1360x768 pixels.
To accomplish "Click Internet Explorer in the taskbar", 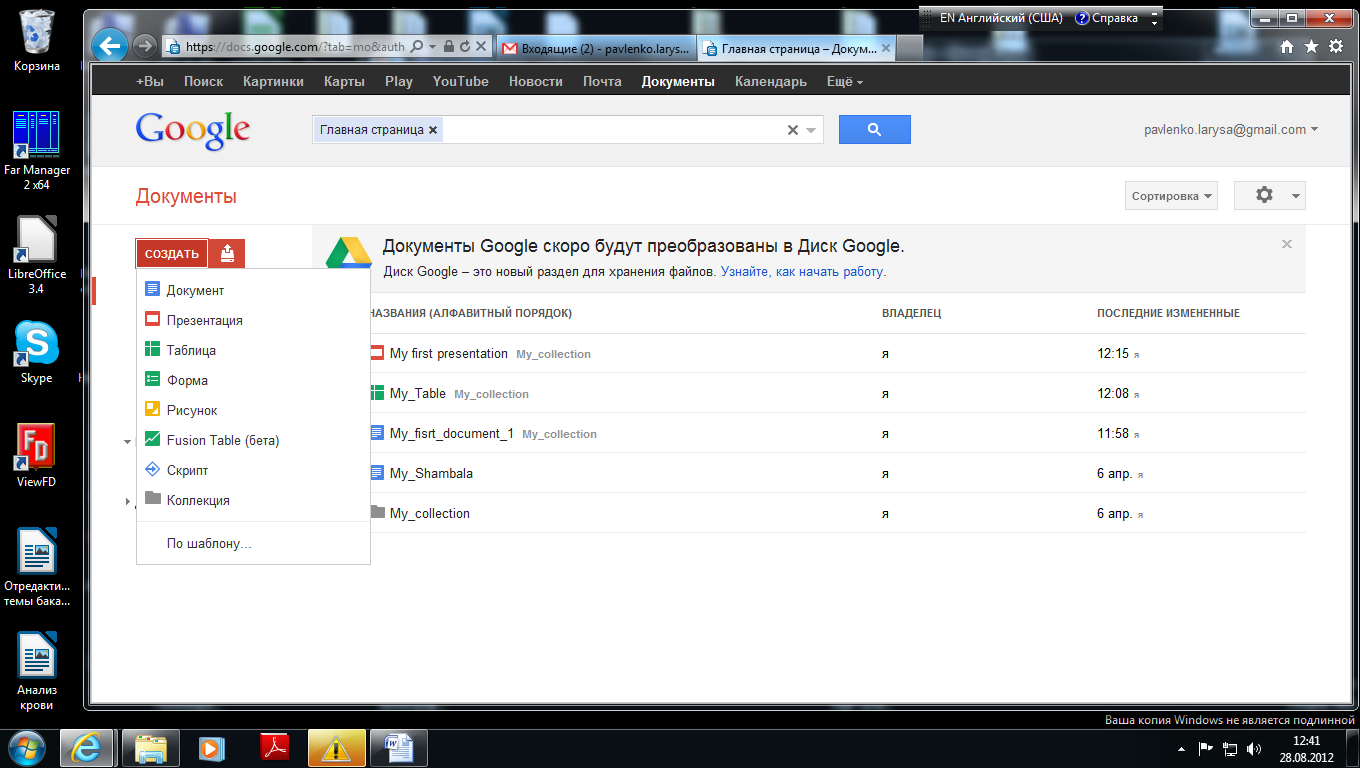I will point(87,747).
